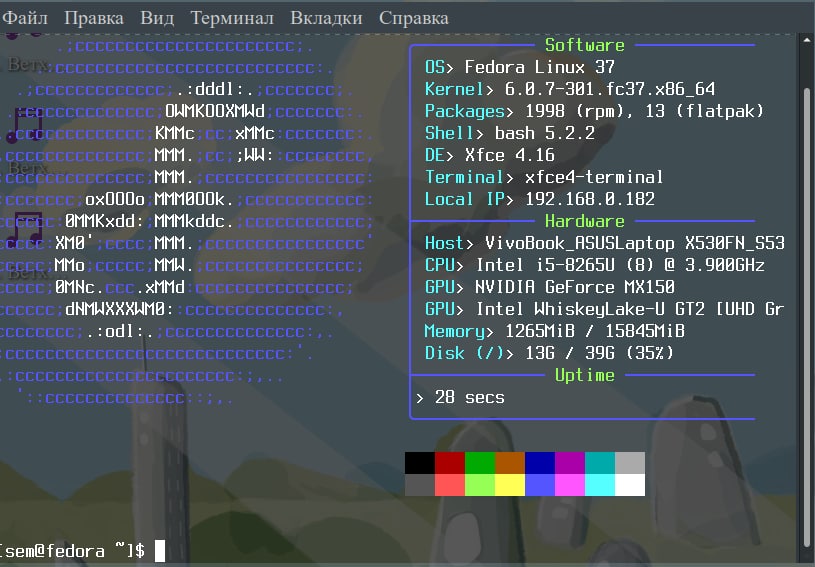Click the bright green color block
The width and height of the screenshot is (815, 567).
pos(480,485)
